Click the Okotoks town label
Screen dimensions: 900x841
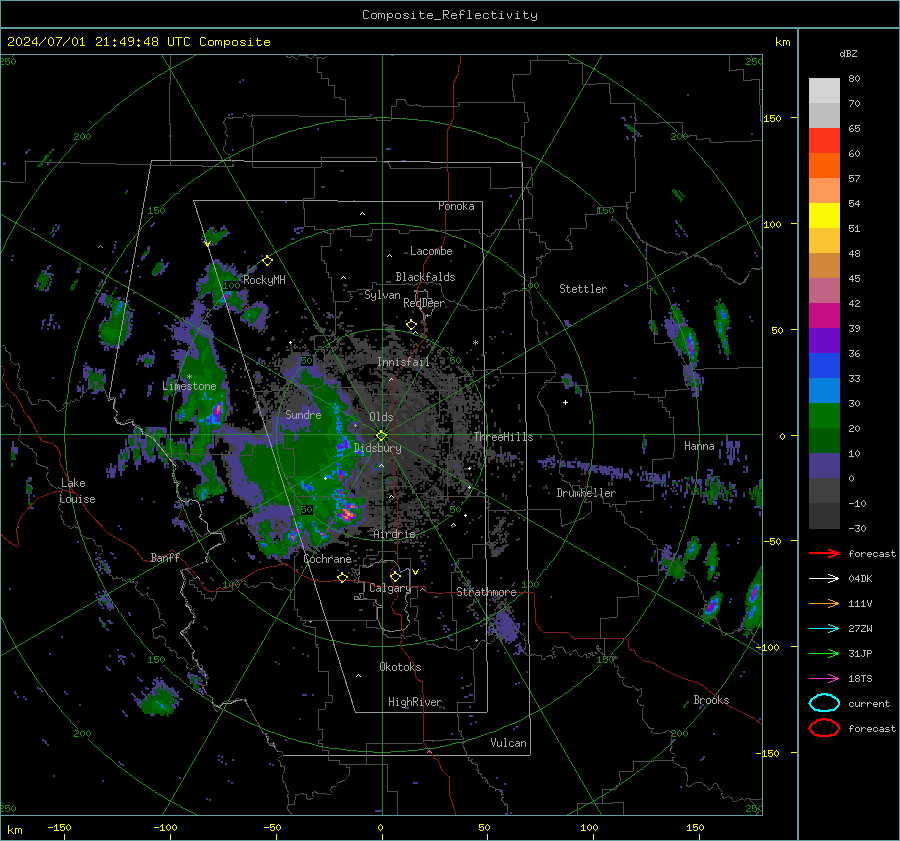[x=400, y=667]
